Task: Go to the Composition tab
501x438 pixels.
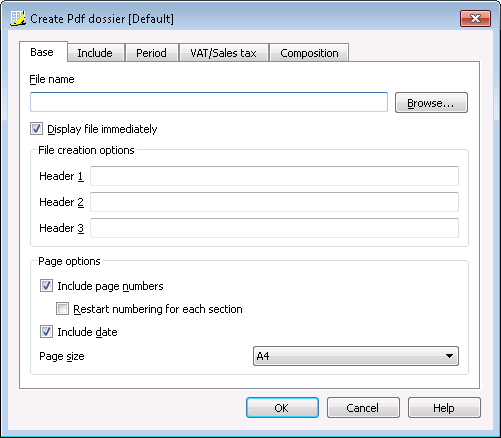Action: tap(309, 53)
